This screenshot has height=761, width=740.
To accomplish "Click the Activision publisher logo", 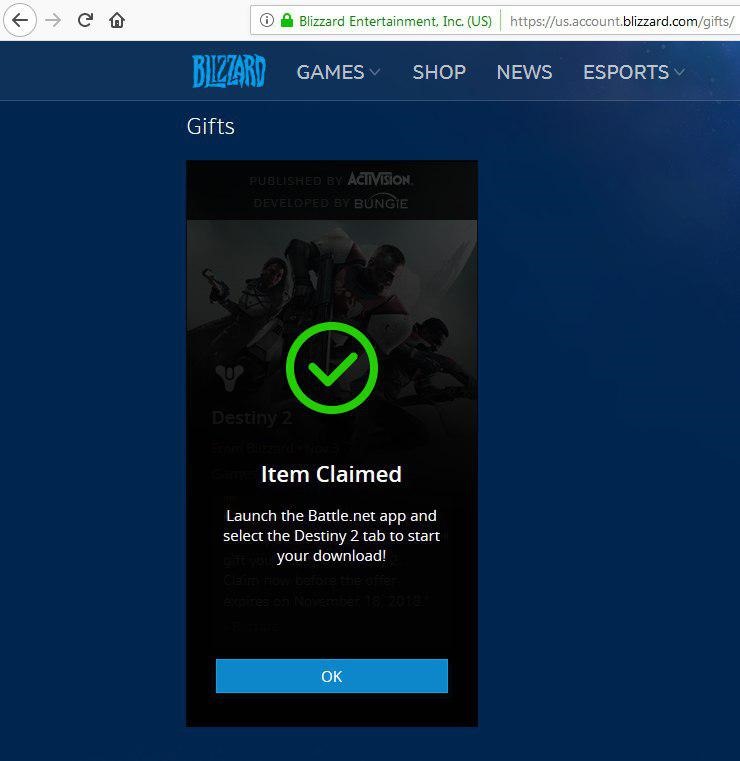I will click(x=379, y=180).
